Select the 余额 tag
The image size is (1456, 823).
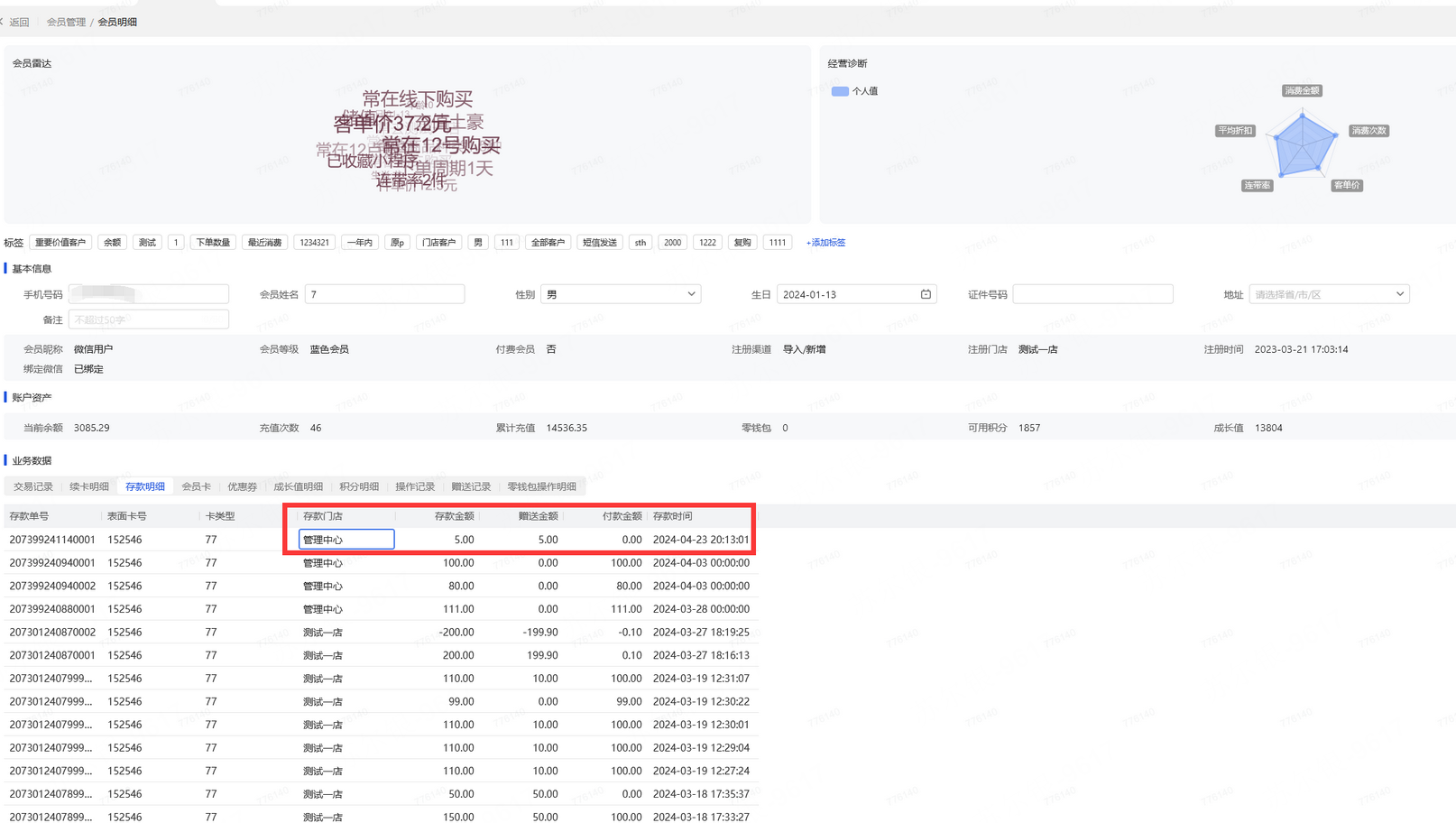tap(113, 243)
